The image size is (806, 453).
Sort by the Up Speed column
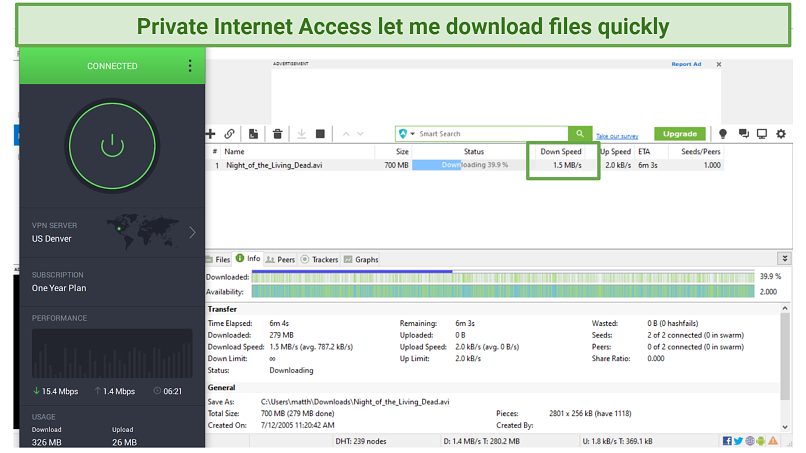point(616,152)
